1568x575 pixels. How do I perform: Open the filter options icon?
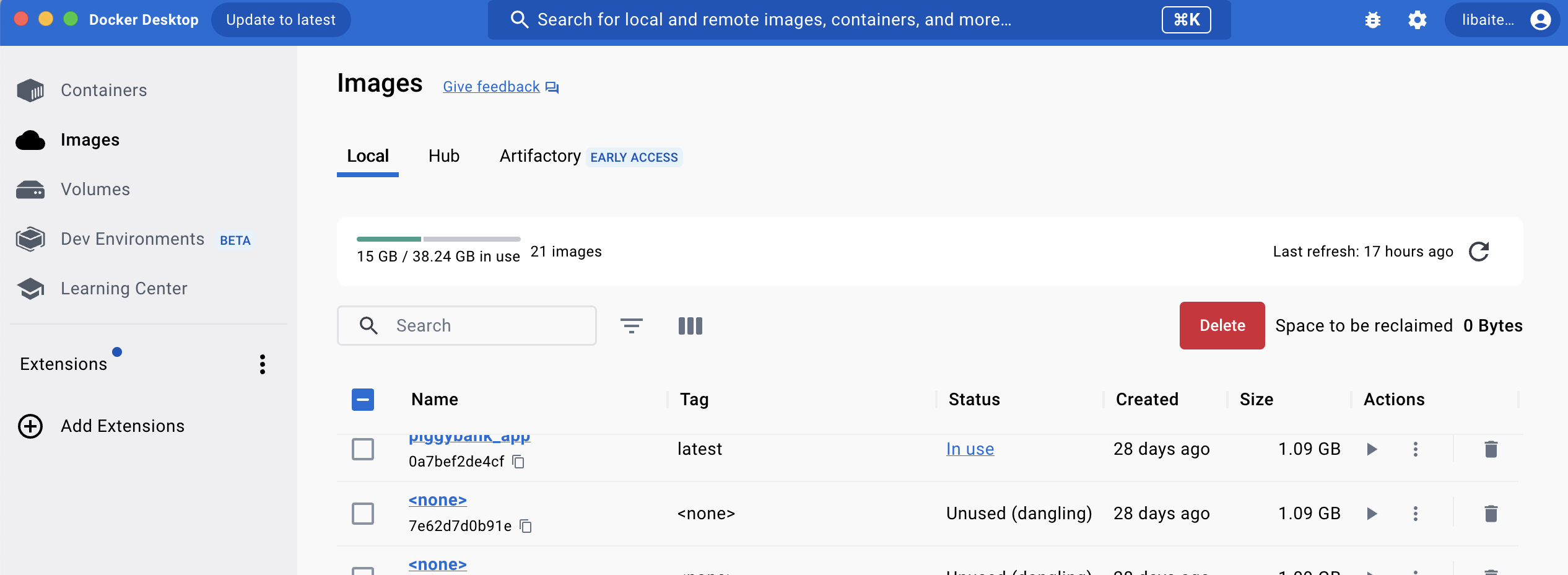[x=631, y=326]
